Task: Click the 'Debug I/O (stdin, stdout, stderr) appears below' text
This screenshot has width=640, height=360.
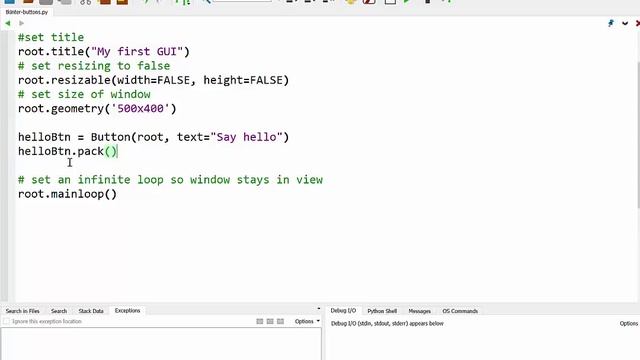Action: click(x=387, y=323)
